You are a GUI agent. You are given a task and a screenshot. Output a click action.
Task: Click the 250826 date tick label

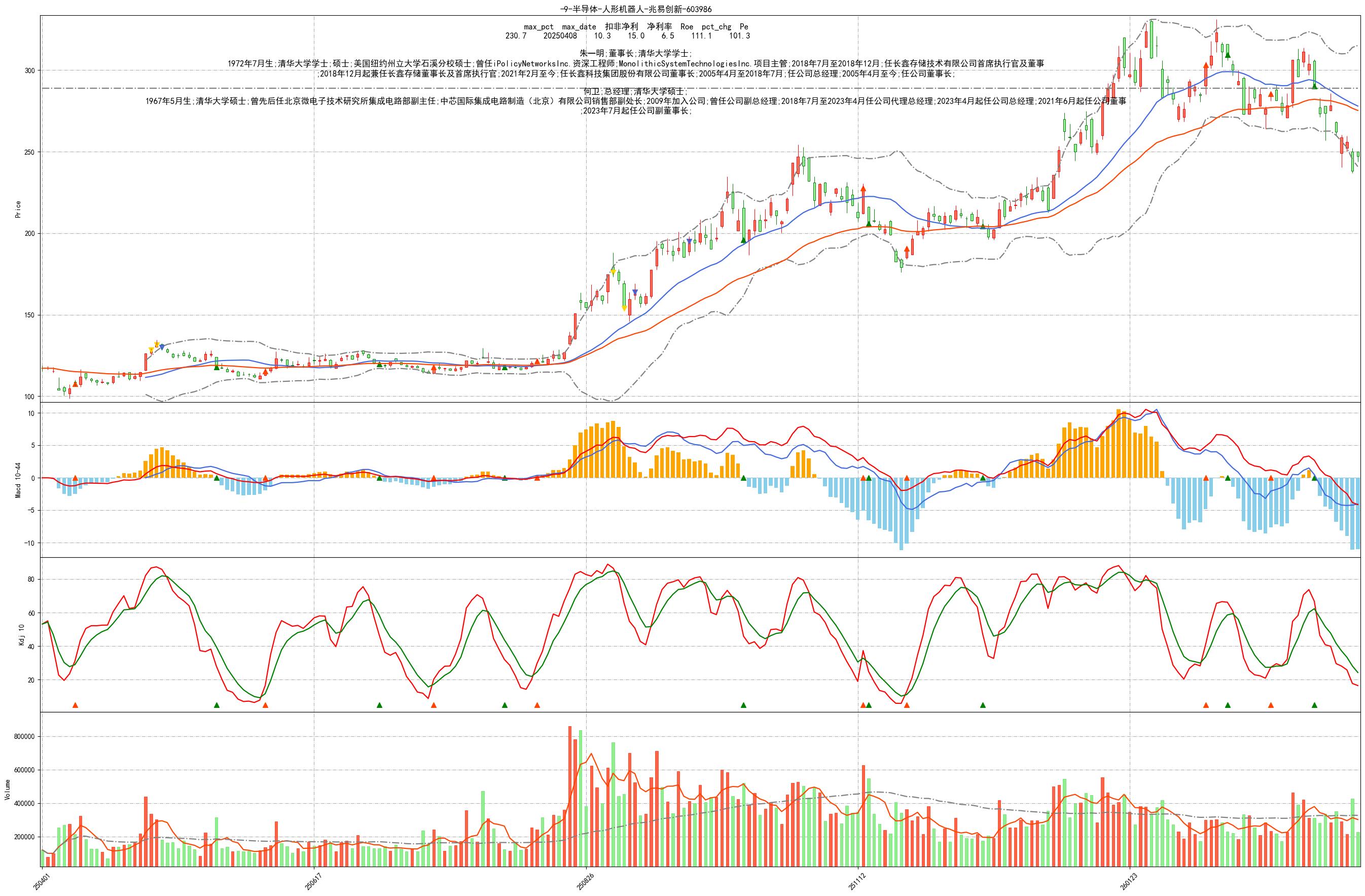coord(586,881)
